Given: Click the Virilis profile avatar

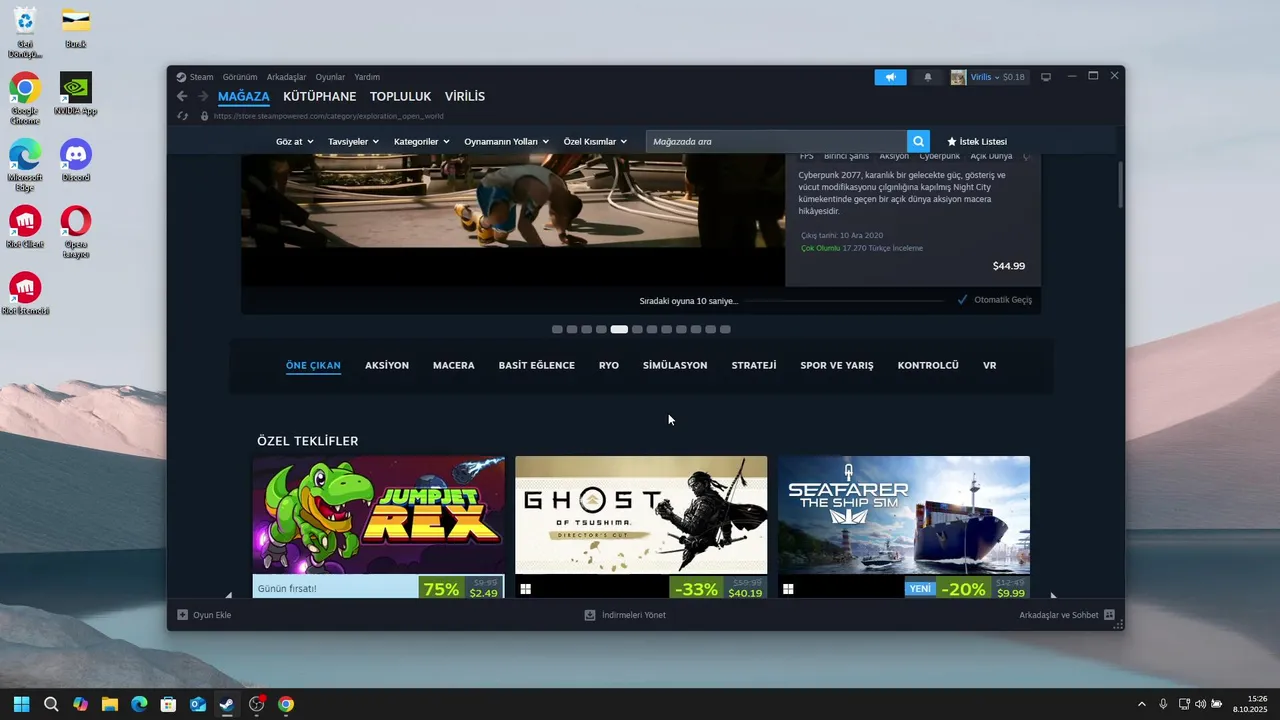Looking at the screenshot, I should coord(958,77).
